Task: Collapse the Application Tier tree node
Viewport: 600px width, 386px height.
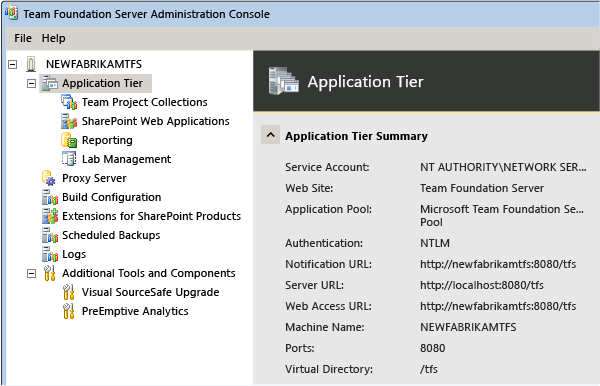Action: (32, 83)
